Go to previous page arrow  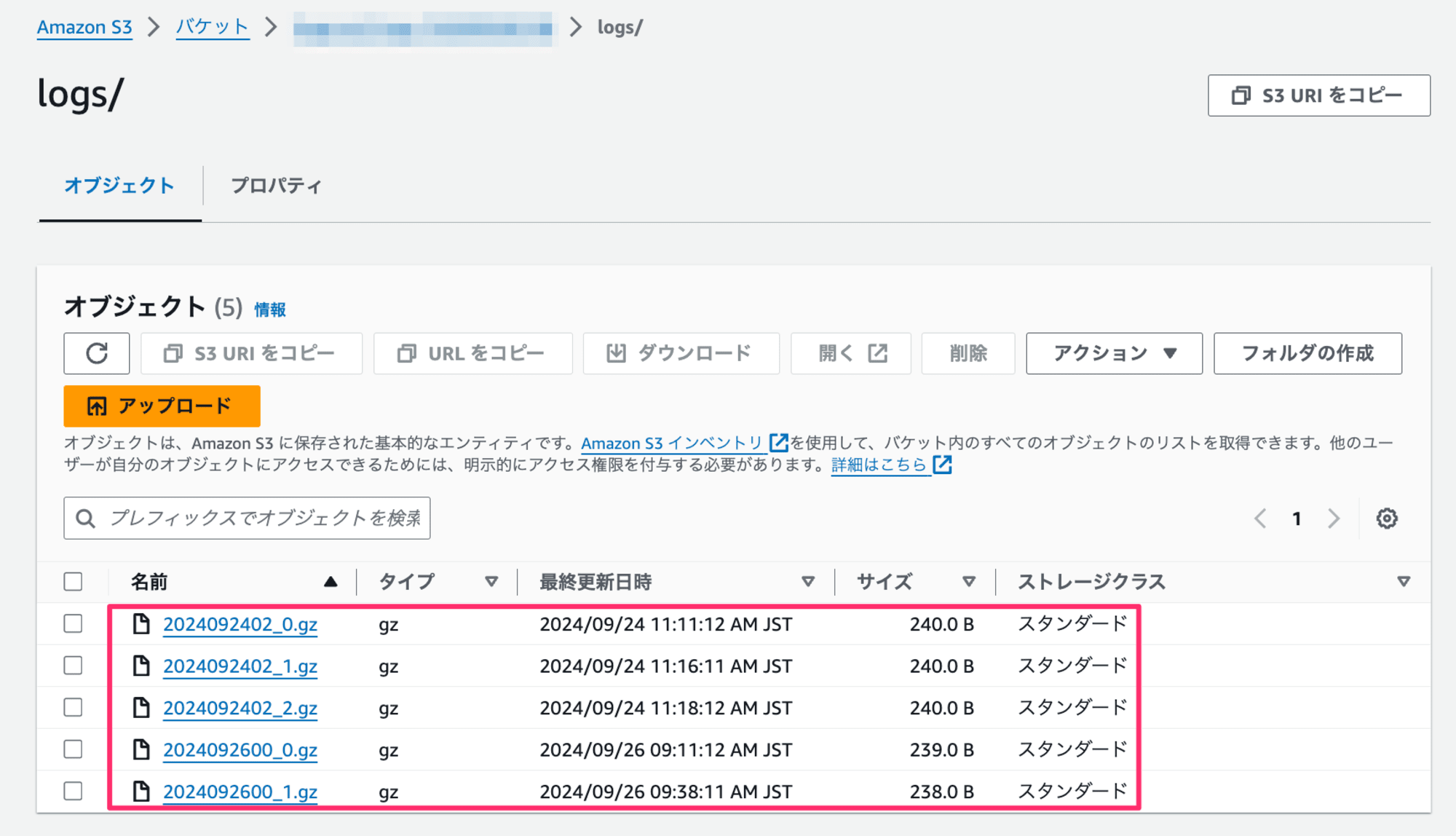tap(1261, 518)
